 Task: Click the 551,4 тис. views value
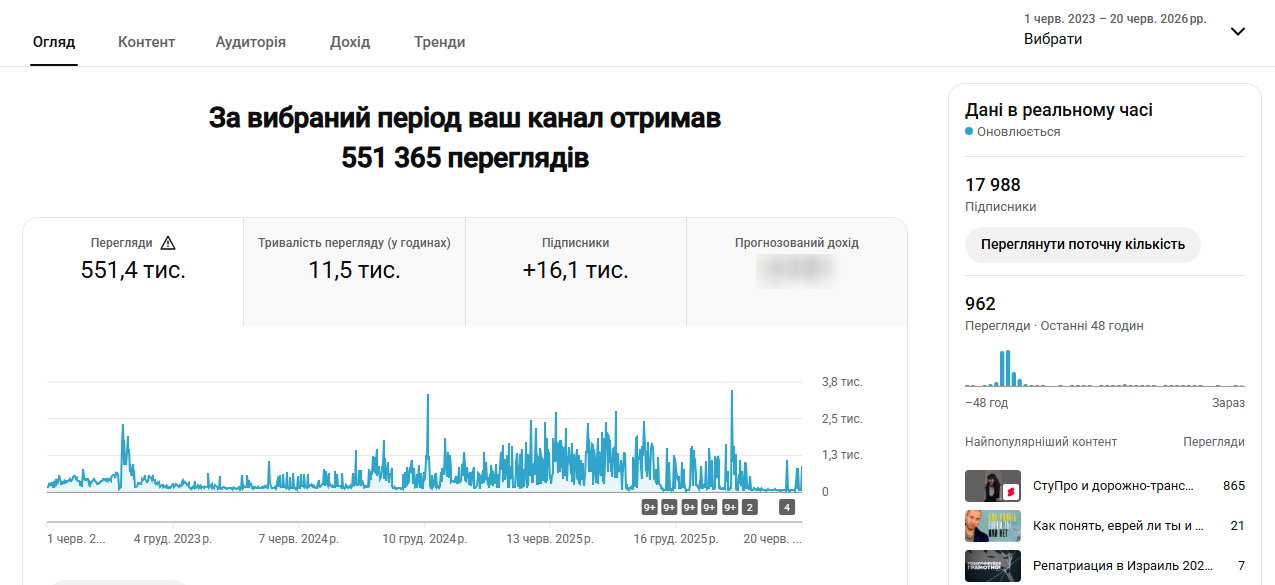point(133,270)
